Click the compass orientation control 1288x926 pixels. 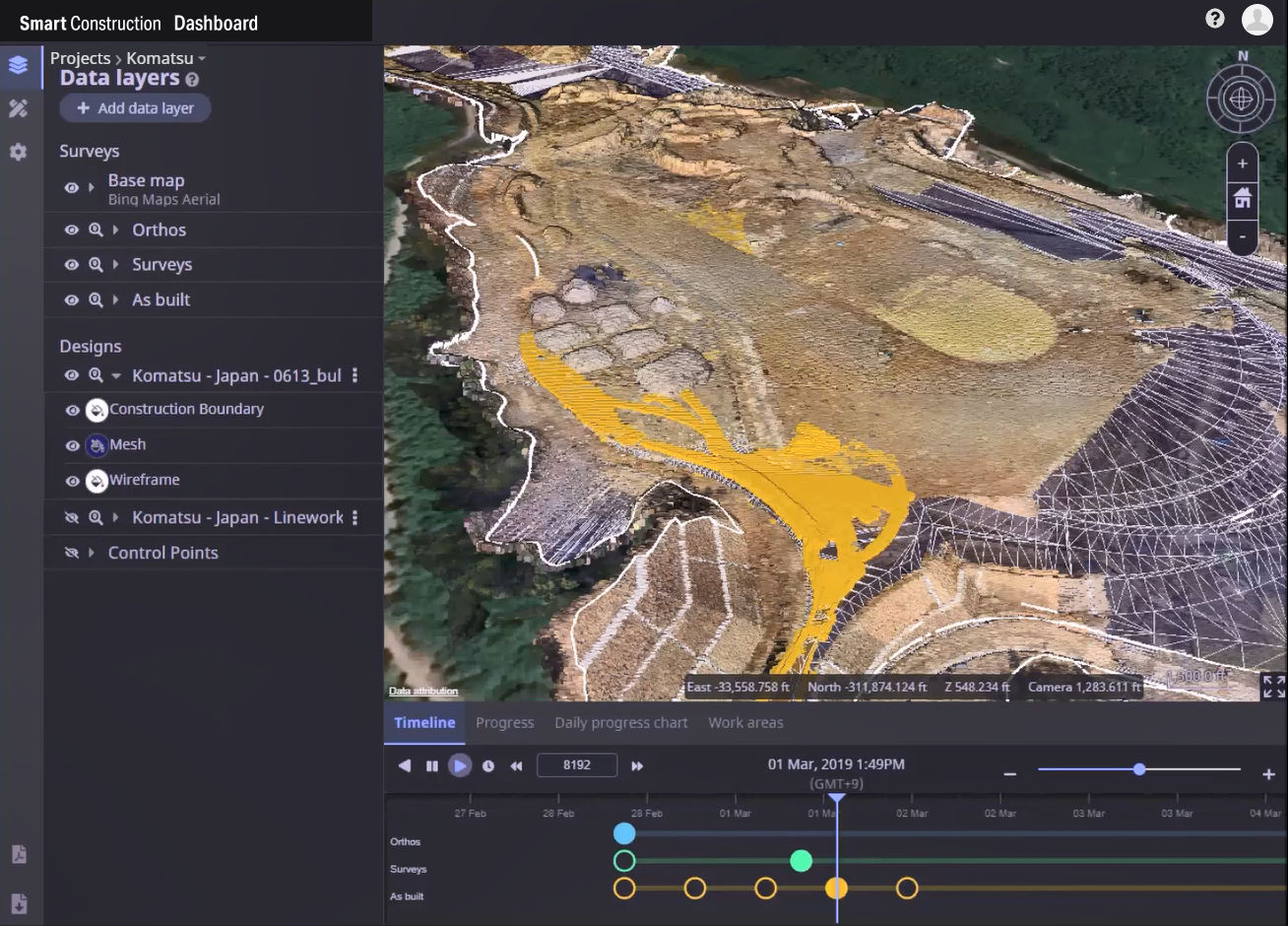(1242, 99)
